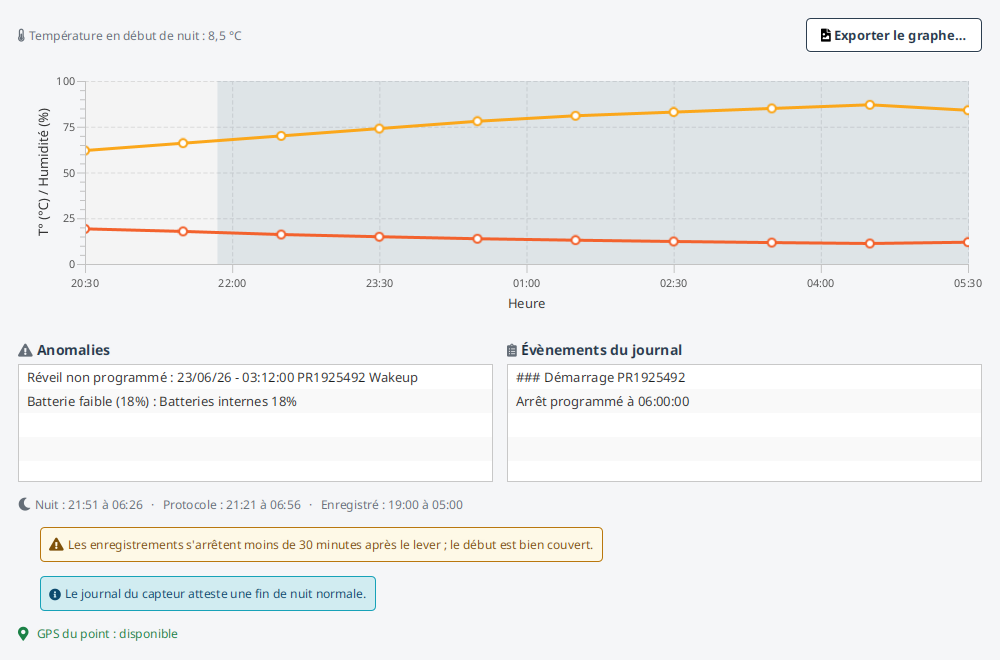Click the 100 y-axis label
Image resolution: width=1000 pixels, height=660 pixels.
(66, 81)
